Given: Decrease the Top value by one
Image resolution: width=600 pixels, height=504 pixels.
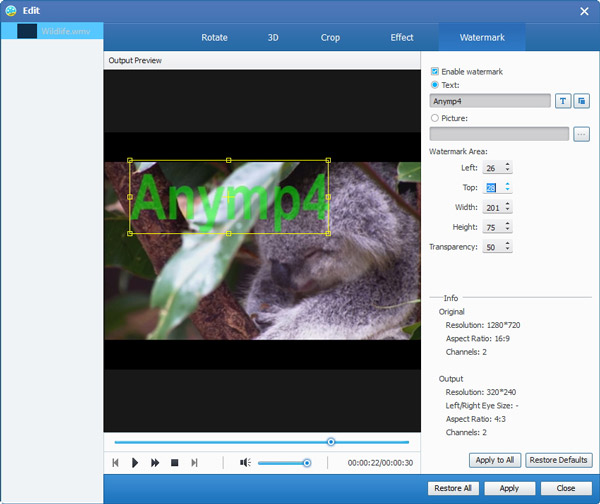Looking at the screenshot, I should (507, 190).
